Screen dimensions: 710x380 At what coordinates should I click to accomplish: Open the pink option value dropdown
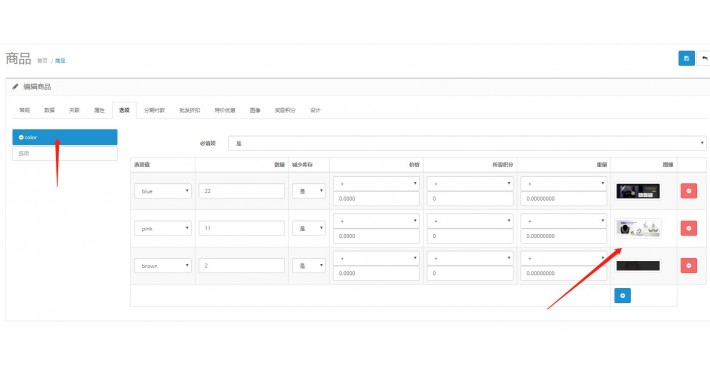(x=163, y=229)
